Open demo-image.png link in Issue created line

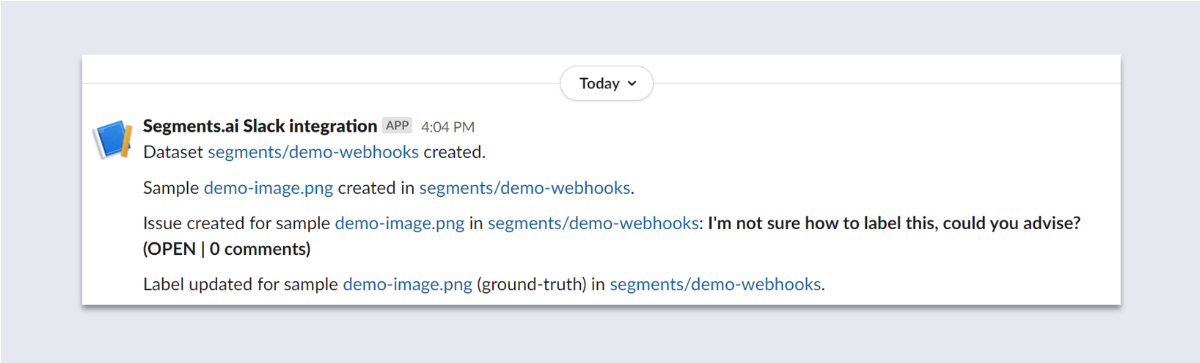[x=399, y=224]
